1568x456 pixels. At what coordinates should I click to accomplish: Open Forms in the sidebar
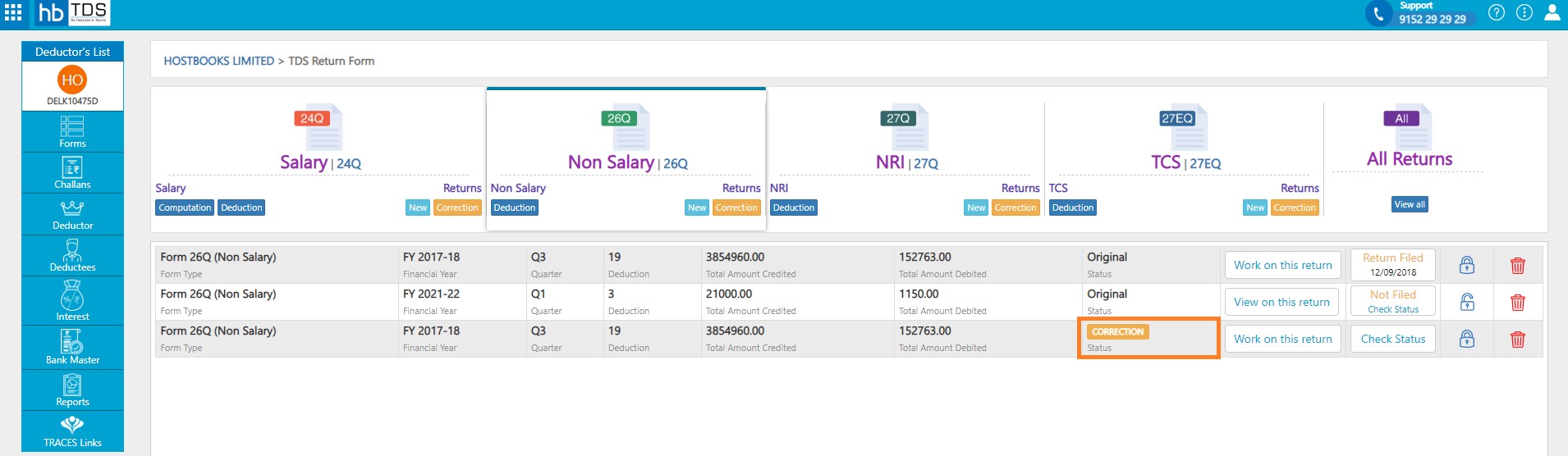72,131
